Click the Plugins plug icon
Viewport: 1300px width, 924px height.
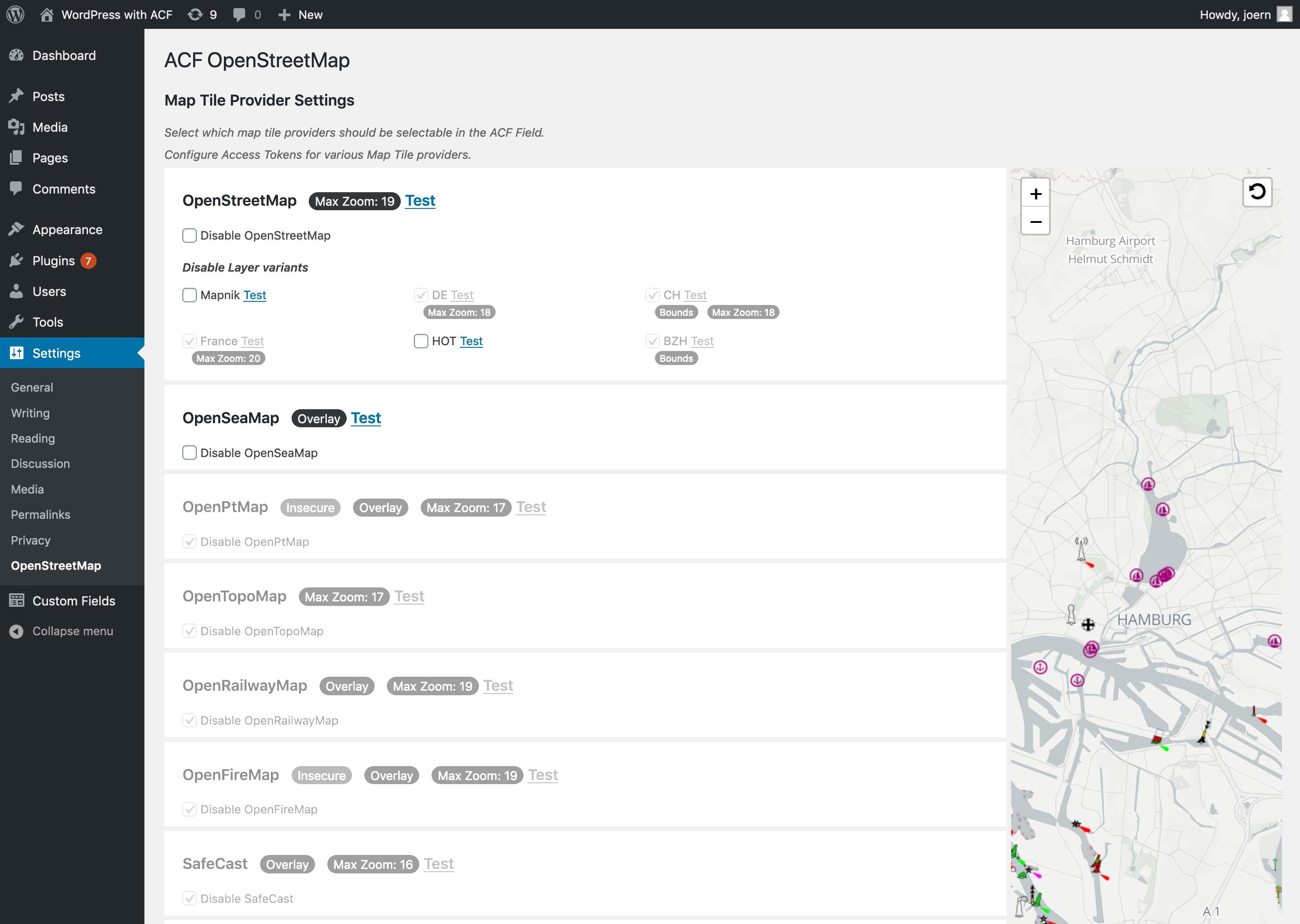(17, 260)
